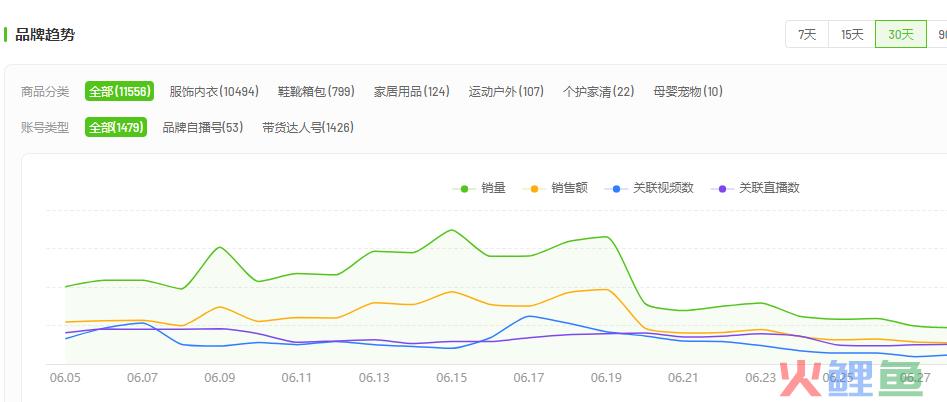Select the 7天 time range

coord(807,34)
